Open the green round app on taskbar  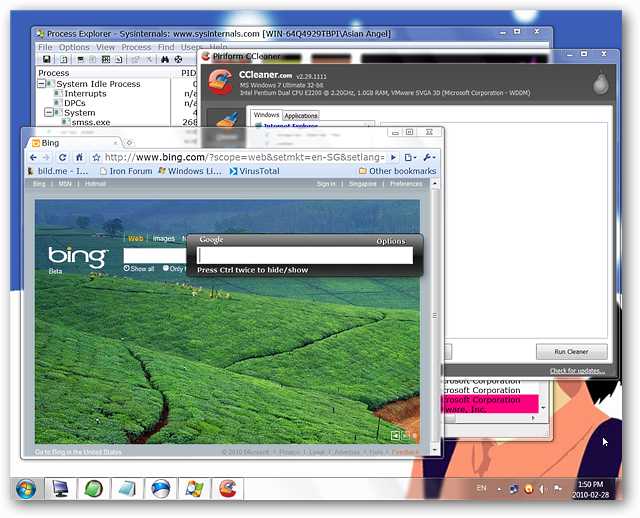[93, 489]
